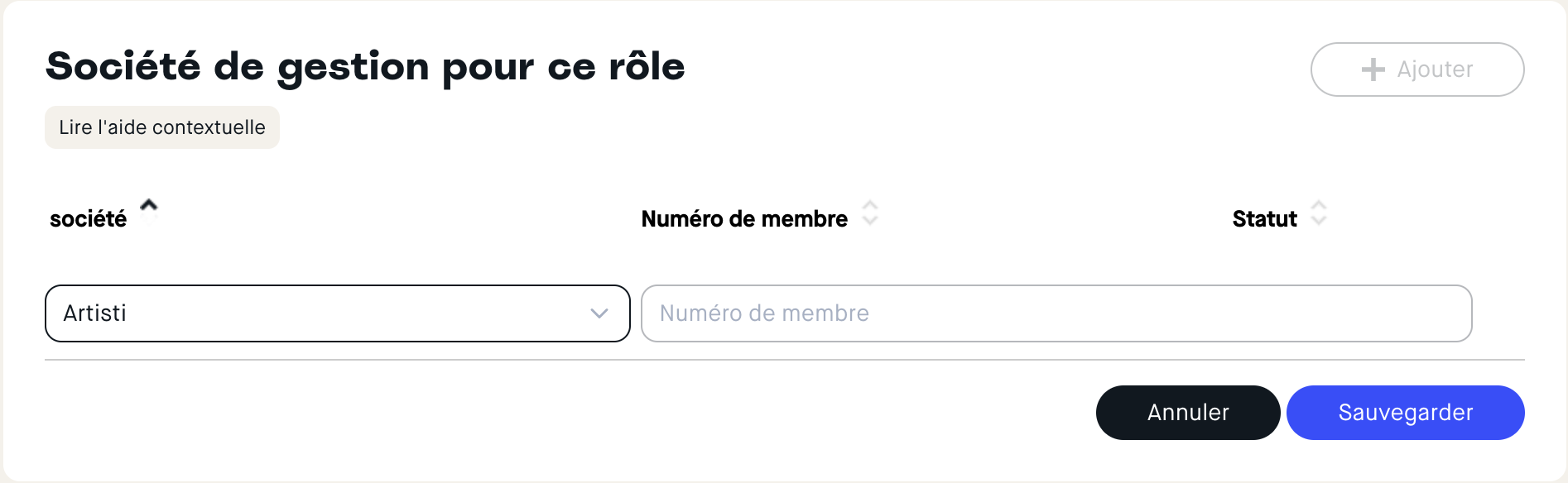This screenshot has width=1568, height=483.
Task: Click the Société de gestion pour ce rôle heading
Action: (365, 66)
